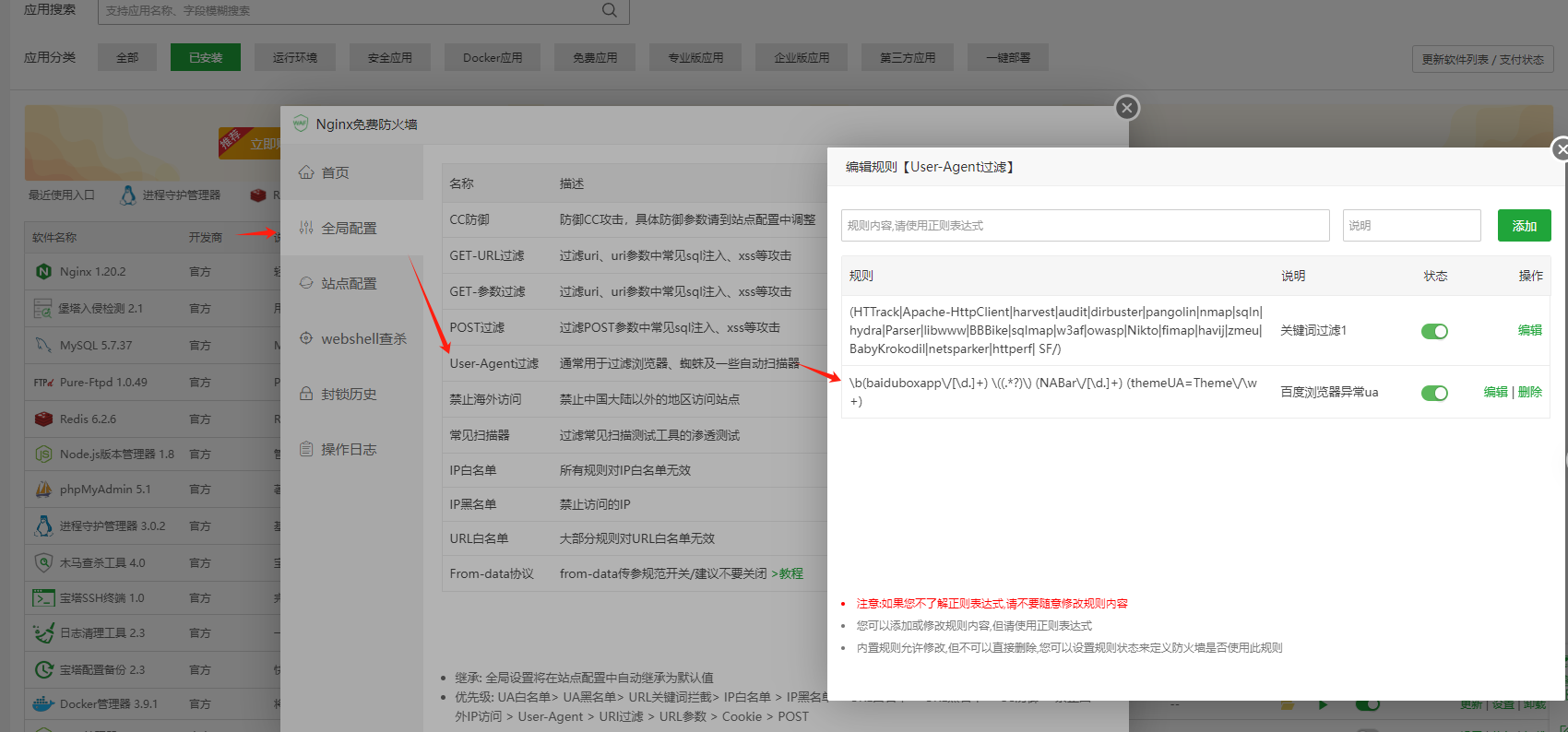Screen dimensions: 1568x732
Task: Select the 已安装 category tab
Action: 206,57
